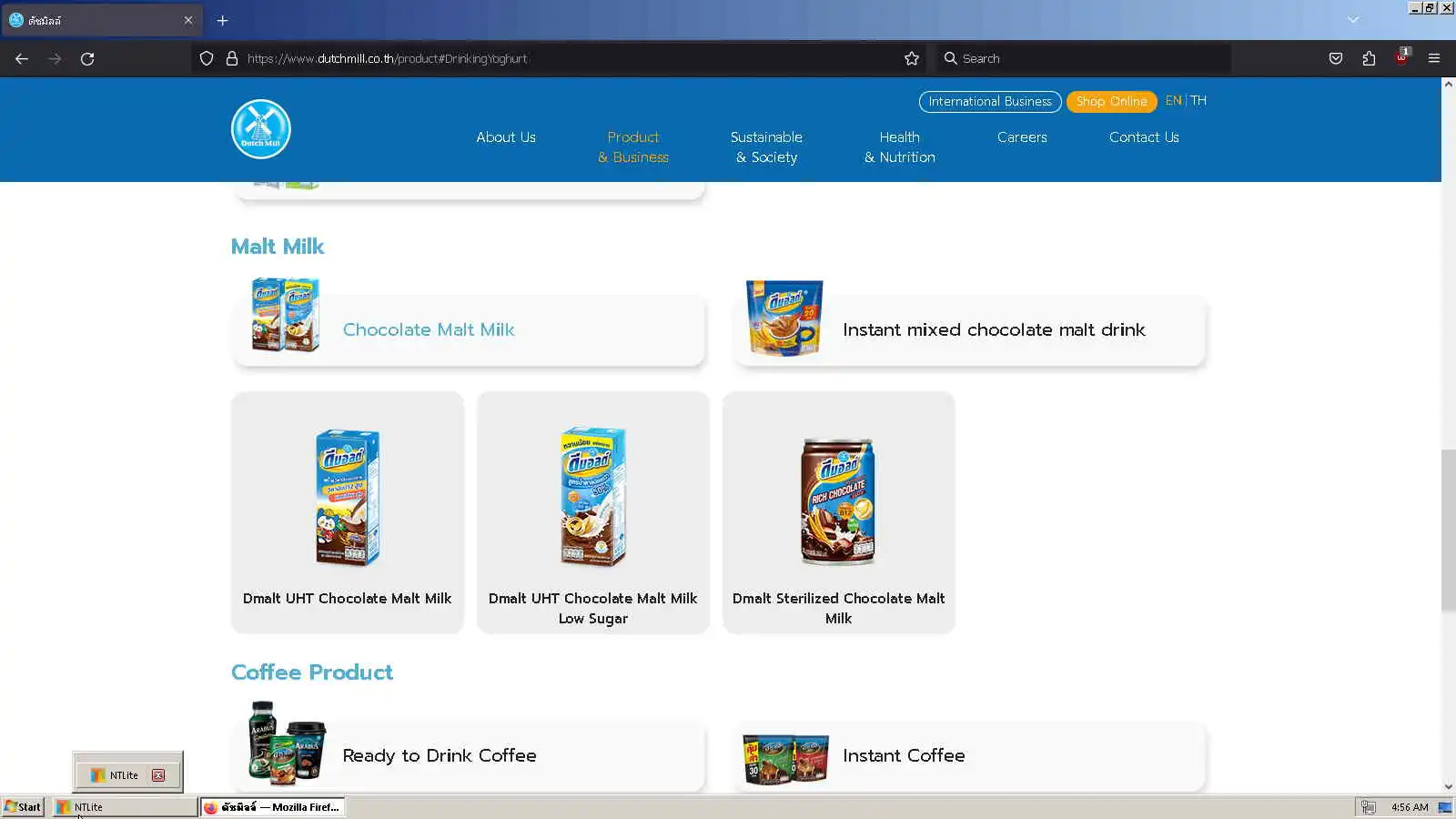This screenshot has width=1456, height=819.
Task: Open the tracking protection shield icon
Action: (207, 58)
